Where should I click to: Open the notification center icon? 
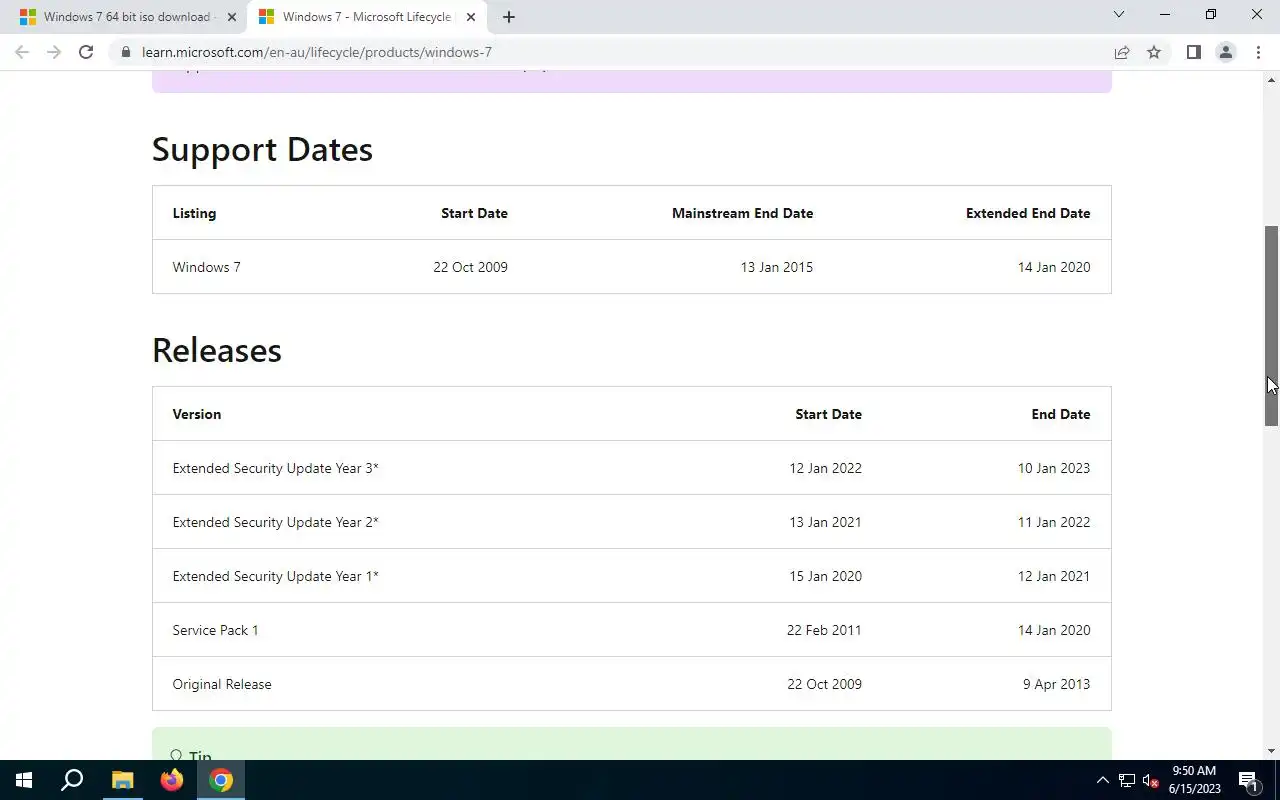coord(1249,780)
